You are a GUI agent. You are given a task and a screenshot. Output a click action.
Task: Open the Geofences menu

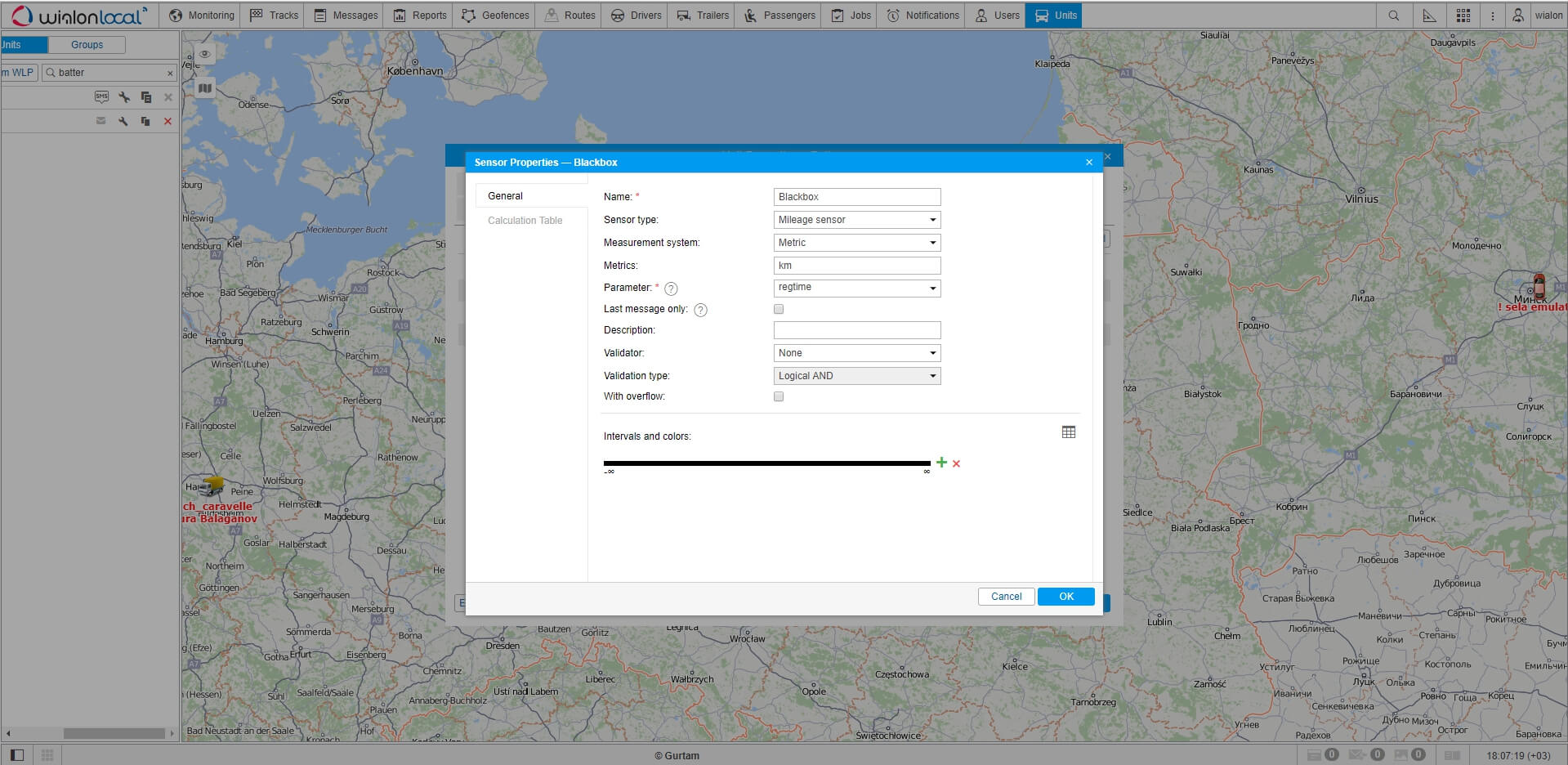[495, 16]
